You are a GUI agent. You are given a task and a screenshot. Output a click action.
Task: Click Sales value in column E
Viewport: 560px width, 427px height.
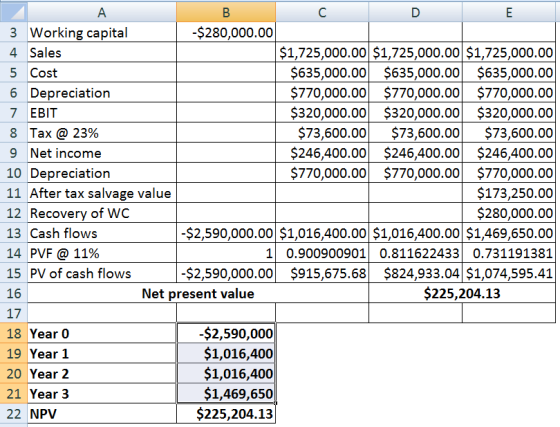pos(509,52)
